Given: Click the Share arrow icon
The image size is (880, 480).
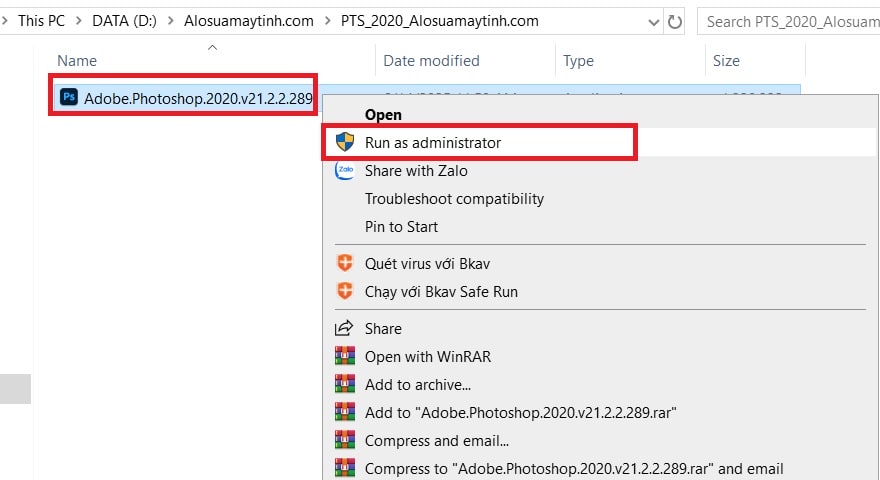Looking at the screenshot, I should [344, 328].
